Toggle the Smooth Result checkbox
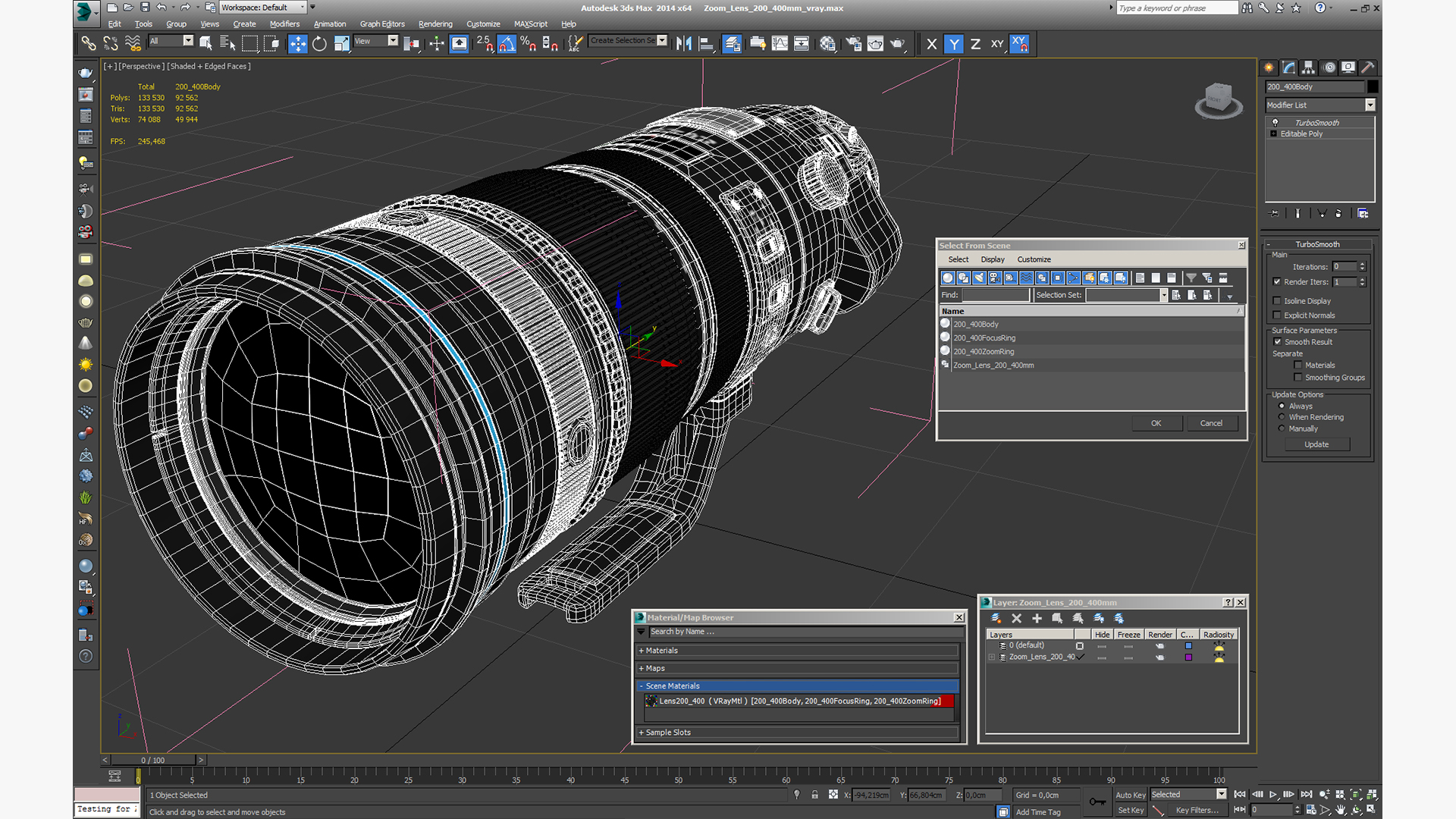 click(1278, 341)
